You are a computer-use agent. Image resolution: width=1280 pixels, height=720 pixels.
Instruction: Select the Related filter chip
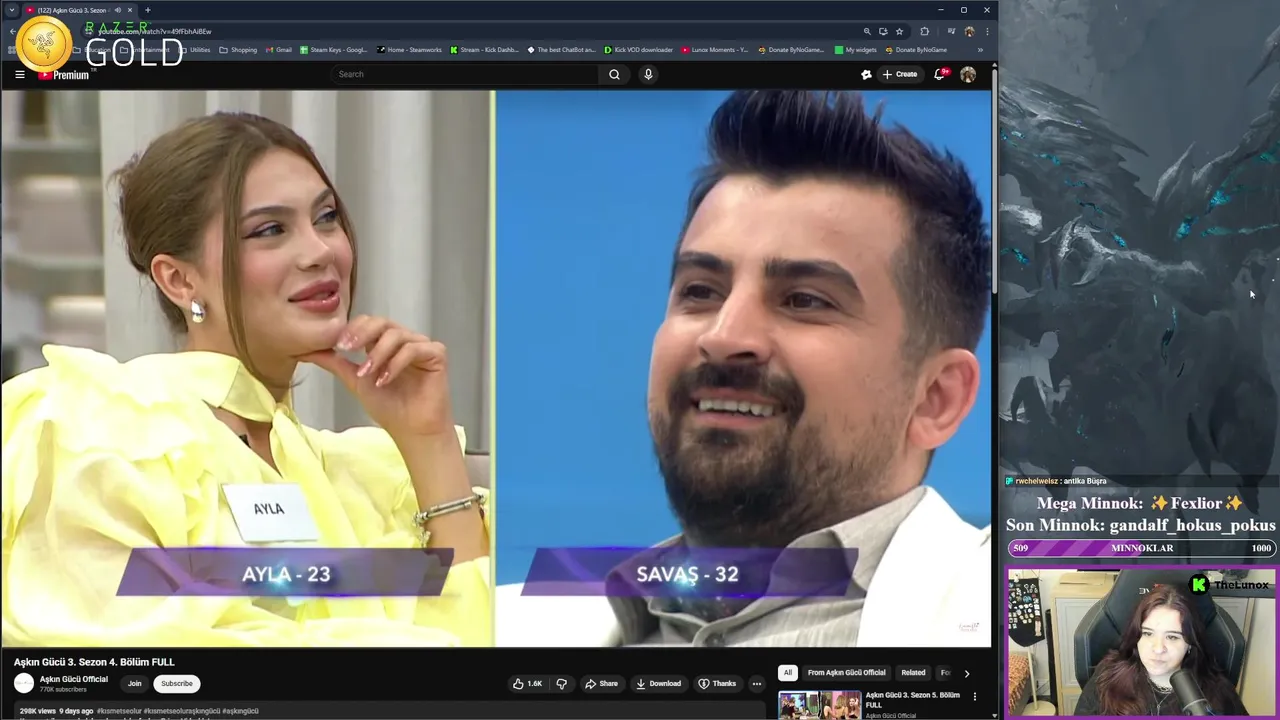tap(913, 673)
